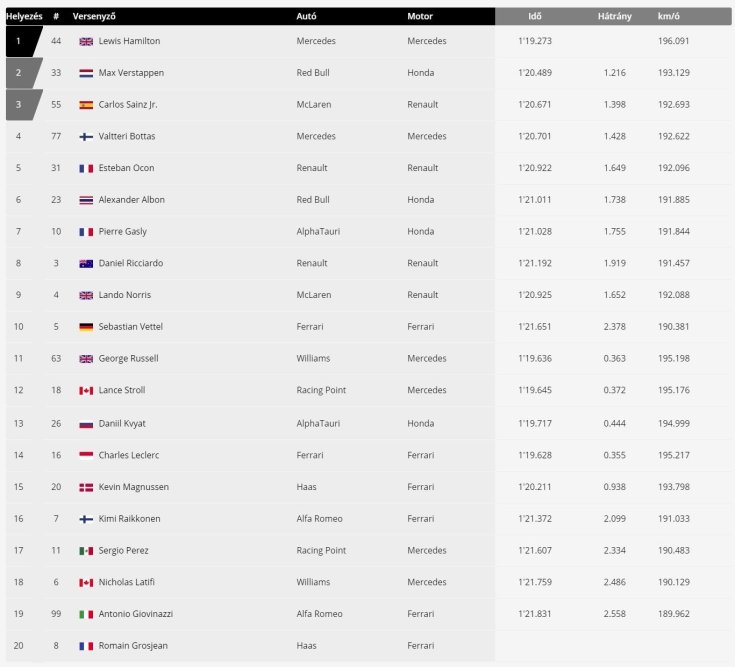Click the Thai flag next to Alexander Albon
Screen dimensions: 735x667
pyautogui.click(x=86, y=200)
